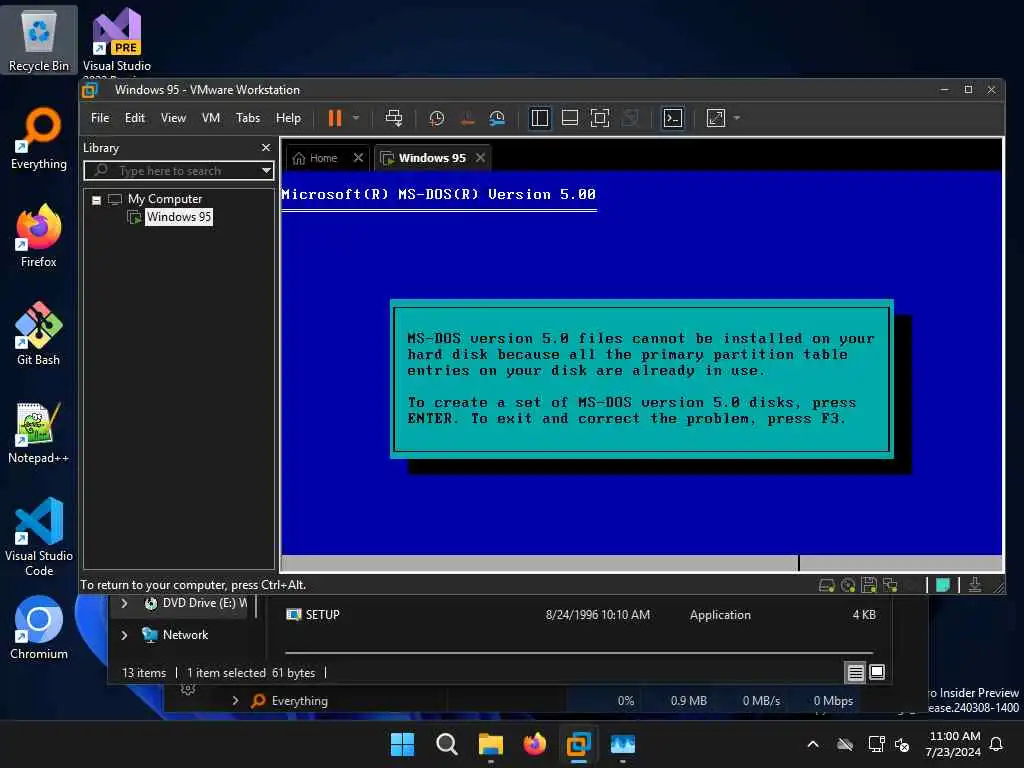Image resolution: width=1024 pixels, height=768 pixels.
Task: Click the network adapter status icon
Action: [889, 585]
